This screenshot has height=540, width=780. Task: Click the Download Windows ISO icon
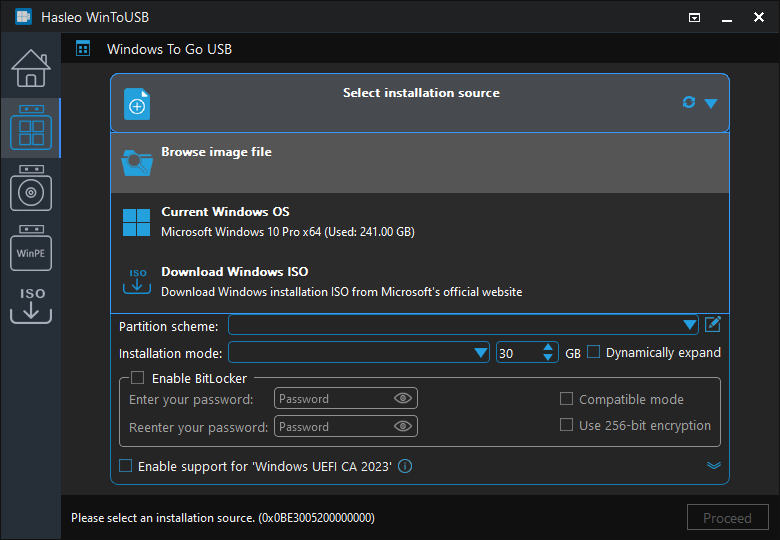pyautogui.click(x=137, y=281)
